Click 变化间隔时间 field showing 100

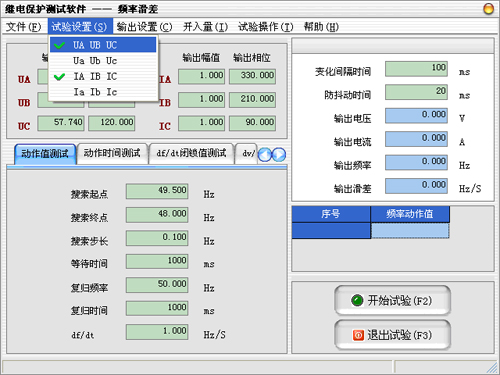tap(416, 69)
